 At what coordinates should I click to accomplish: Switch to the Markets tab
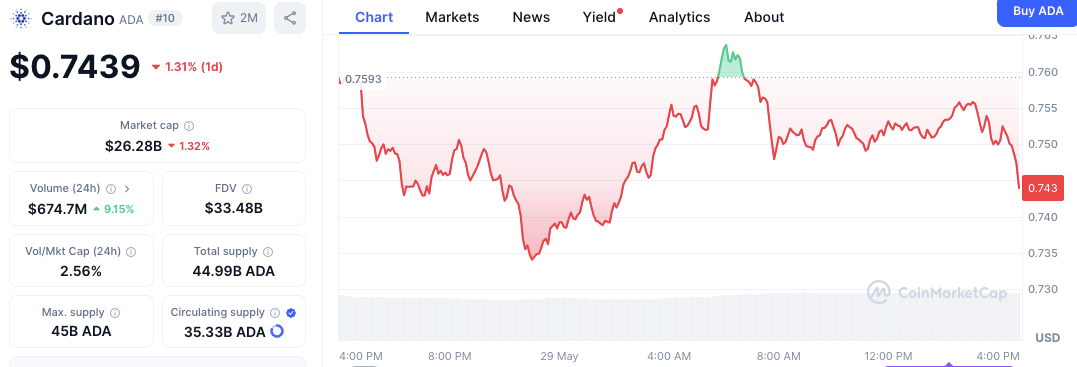coord(452,17)
